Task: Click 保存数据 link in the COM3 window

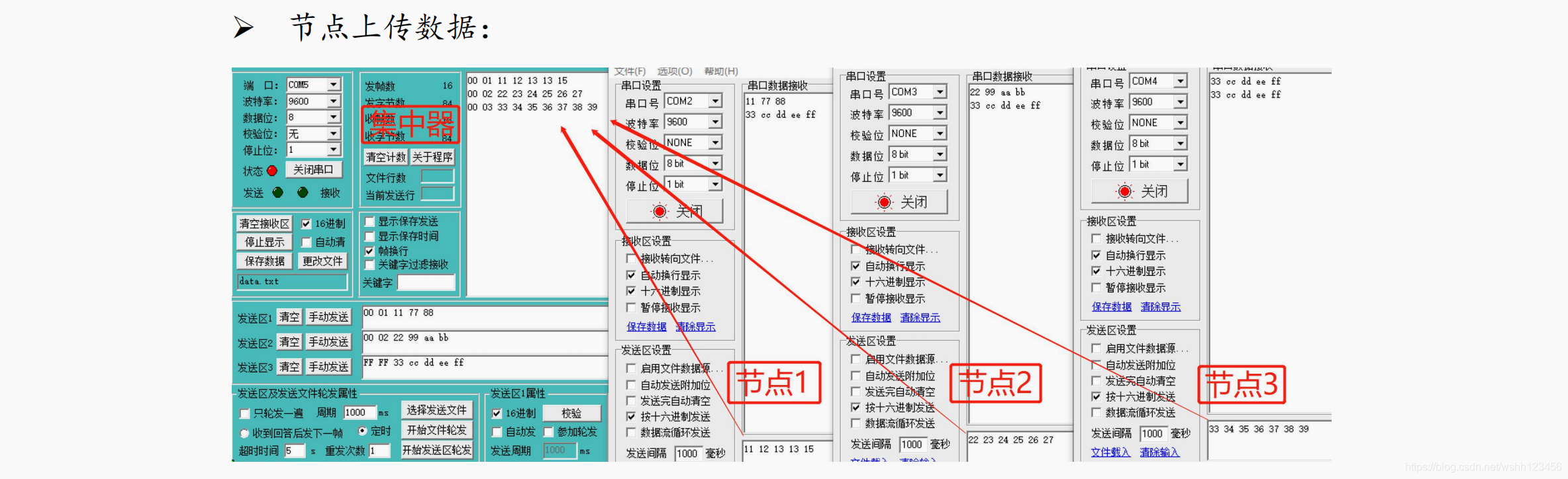Action: 871,318
